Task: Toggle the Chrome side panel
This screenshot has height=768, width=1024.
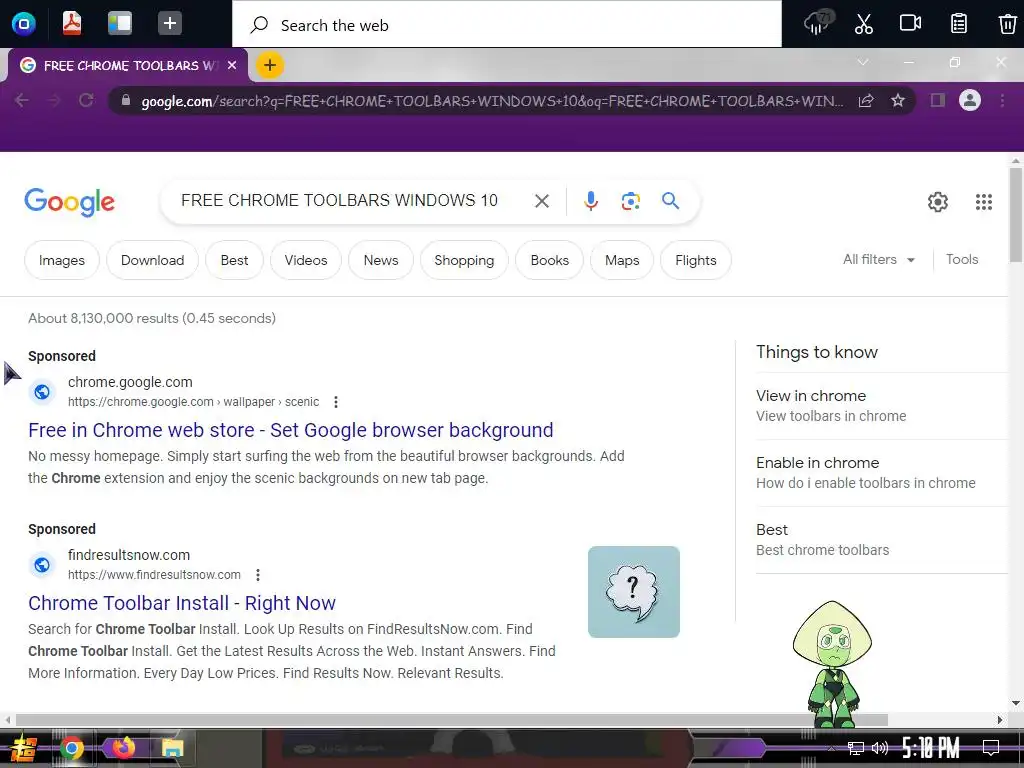Action: tap(938, 101)
